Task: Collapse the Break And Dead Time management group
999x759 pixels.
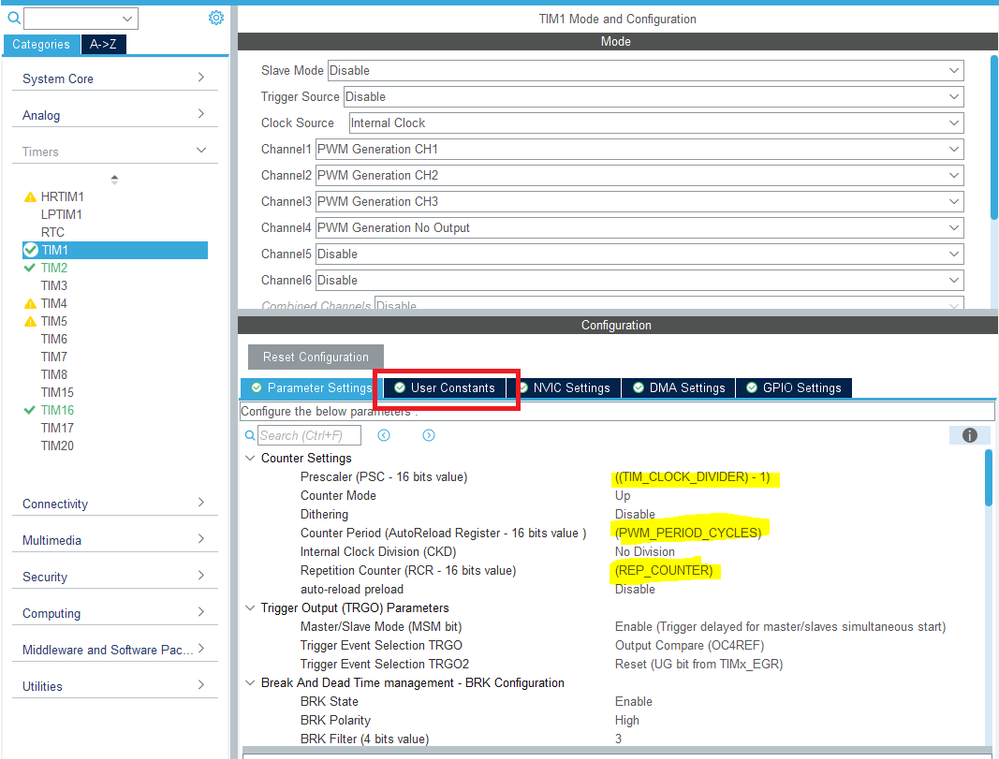Action: (x=250, y=683)
